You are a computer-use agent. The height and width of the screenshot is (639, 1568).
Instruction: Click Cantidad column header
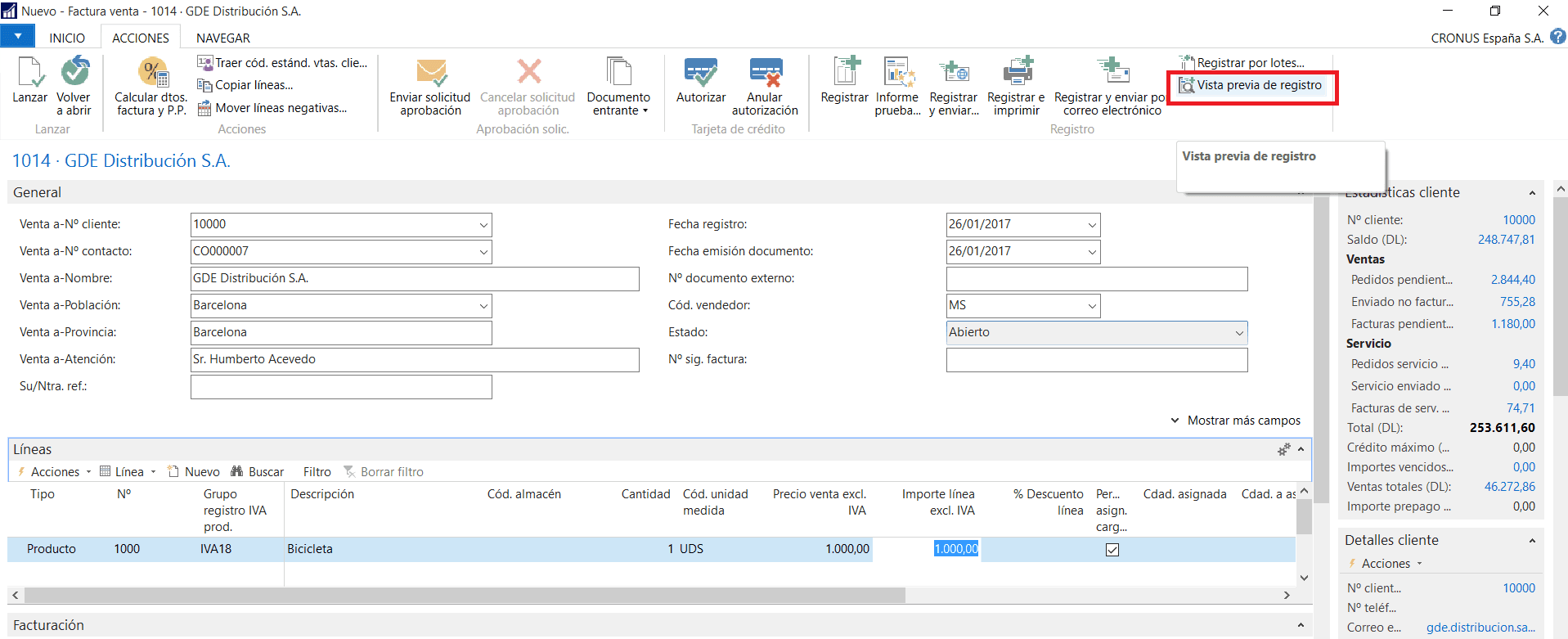pyautogui.click(x=645, y=494)
